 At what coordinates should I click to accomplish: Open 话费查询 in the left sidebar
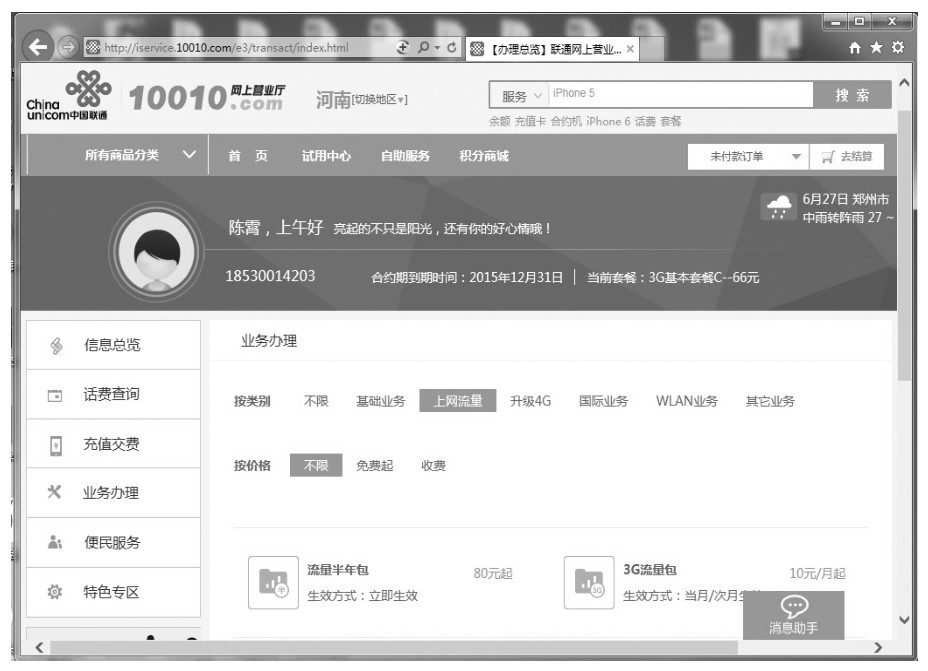[112, 394]
